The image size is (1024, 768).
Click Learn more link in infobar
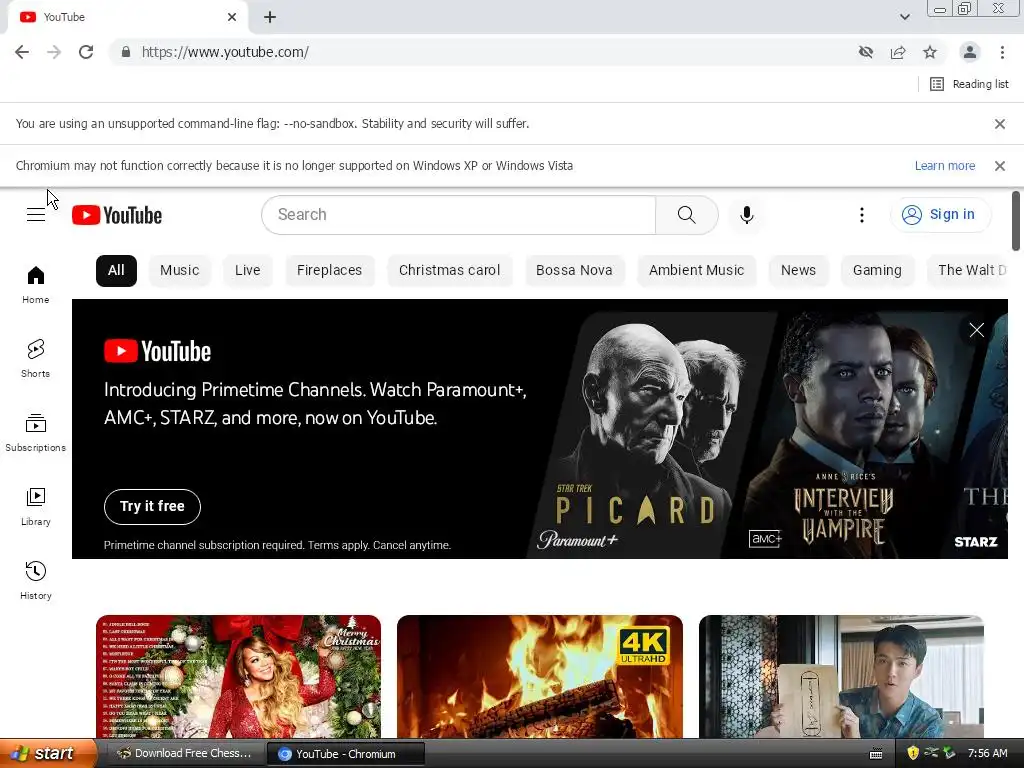(944, 166)
